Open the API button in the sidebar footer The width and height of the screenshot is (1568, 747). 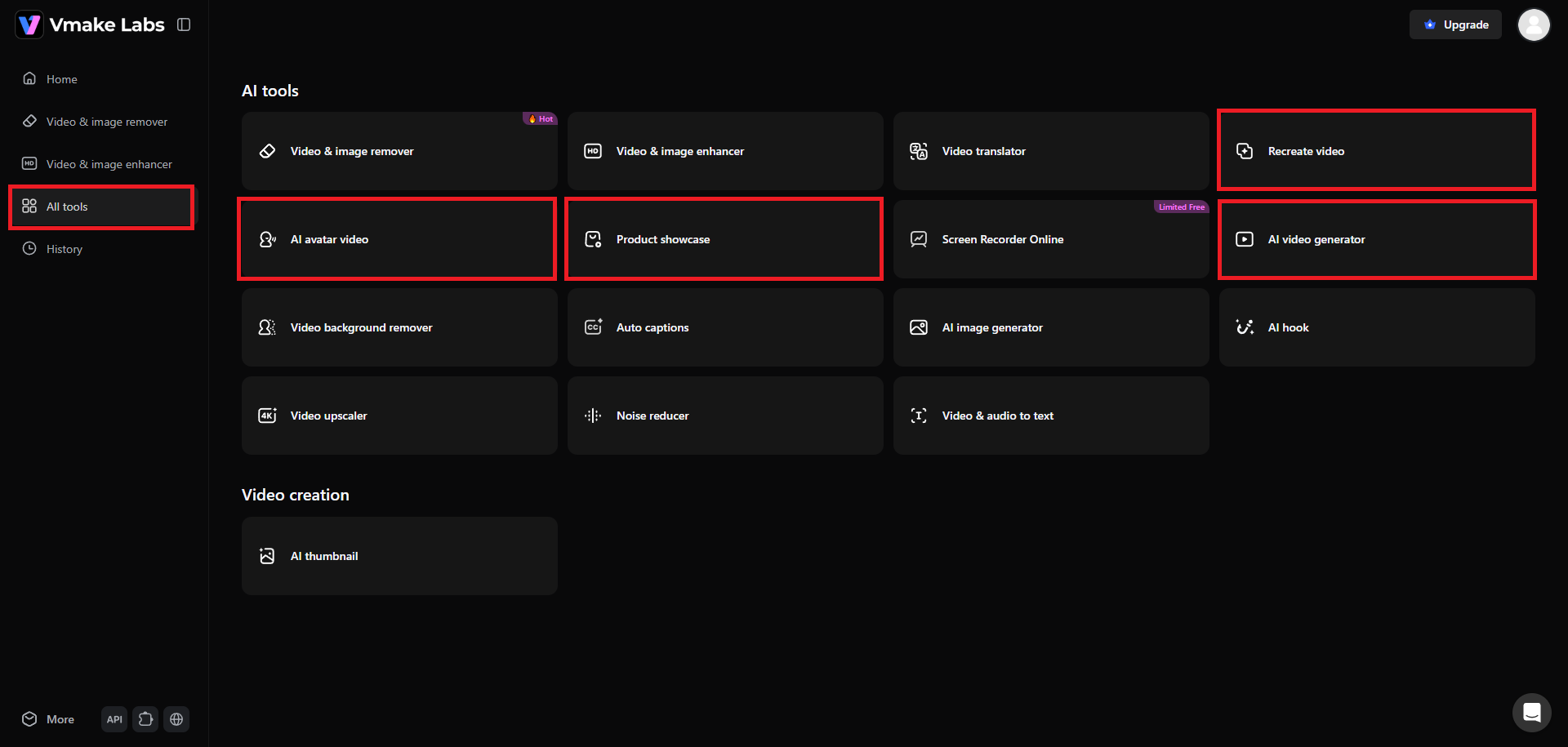click(114, 719)
